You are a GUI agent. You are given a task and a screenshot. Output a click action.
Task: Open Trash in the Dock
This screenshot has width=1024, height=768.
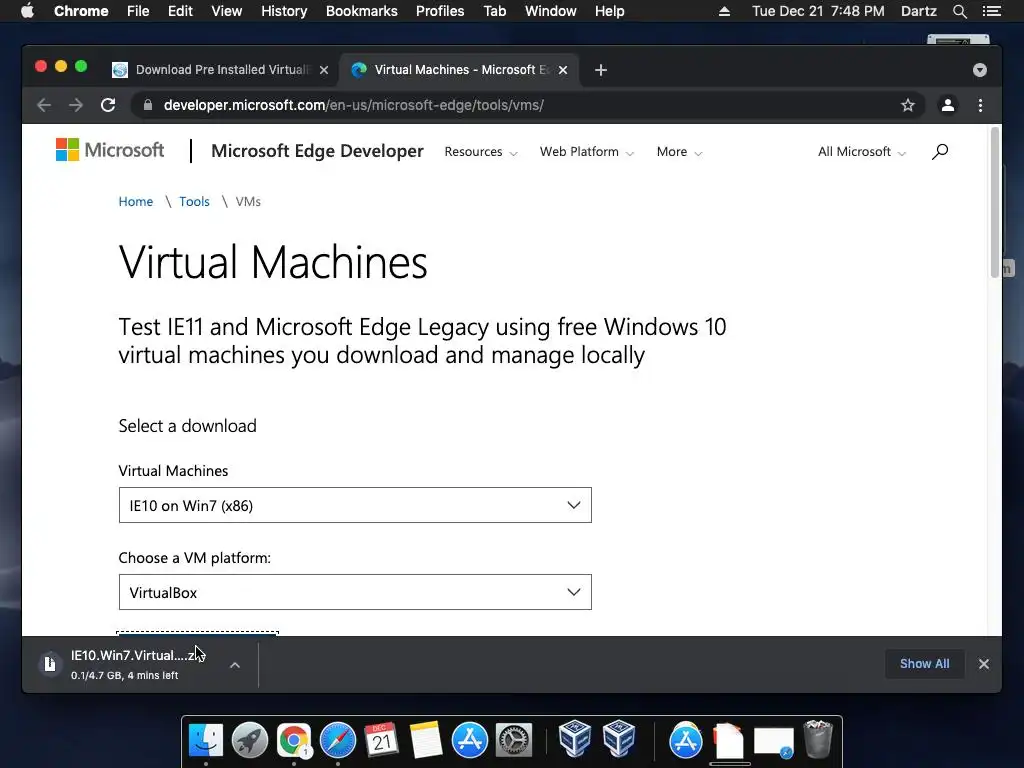tap(818, 739)
